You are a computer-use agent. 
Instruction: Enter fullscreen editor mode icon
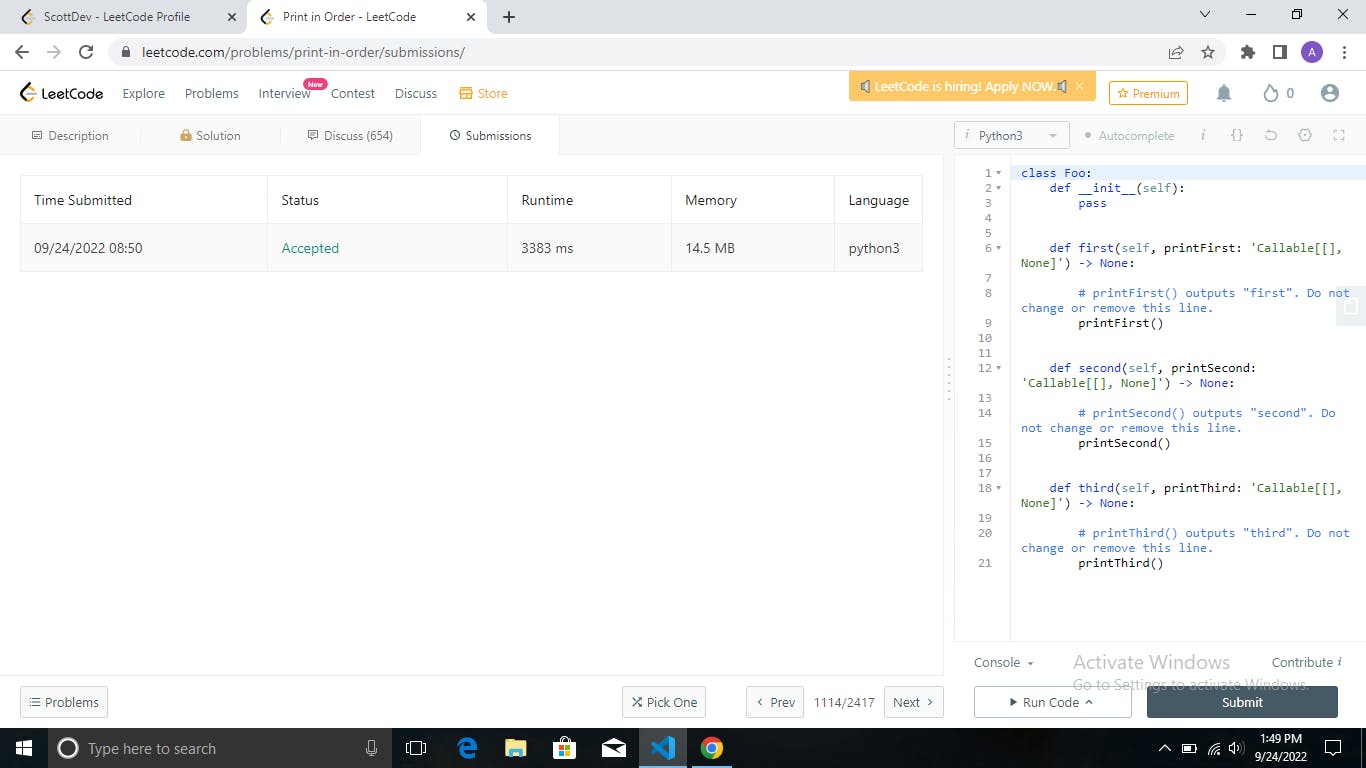coord(1339,135)
